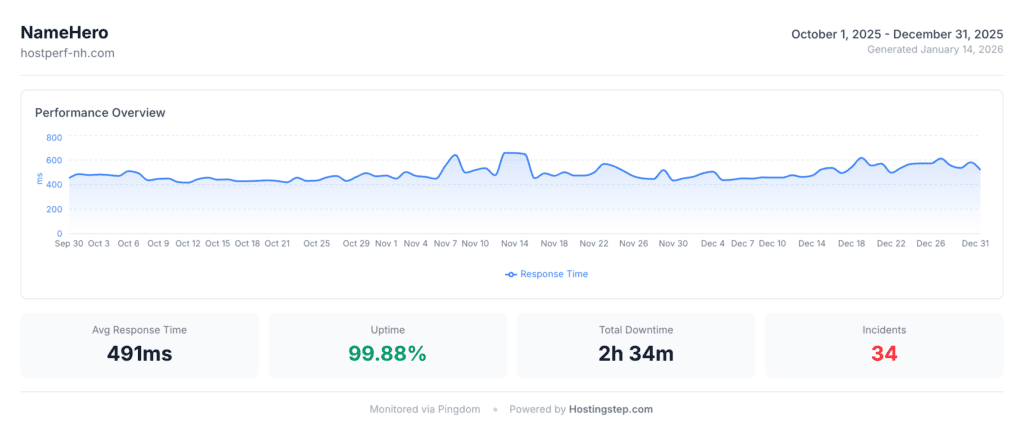Select the NameHero report title

[x=64, y=32]
